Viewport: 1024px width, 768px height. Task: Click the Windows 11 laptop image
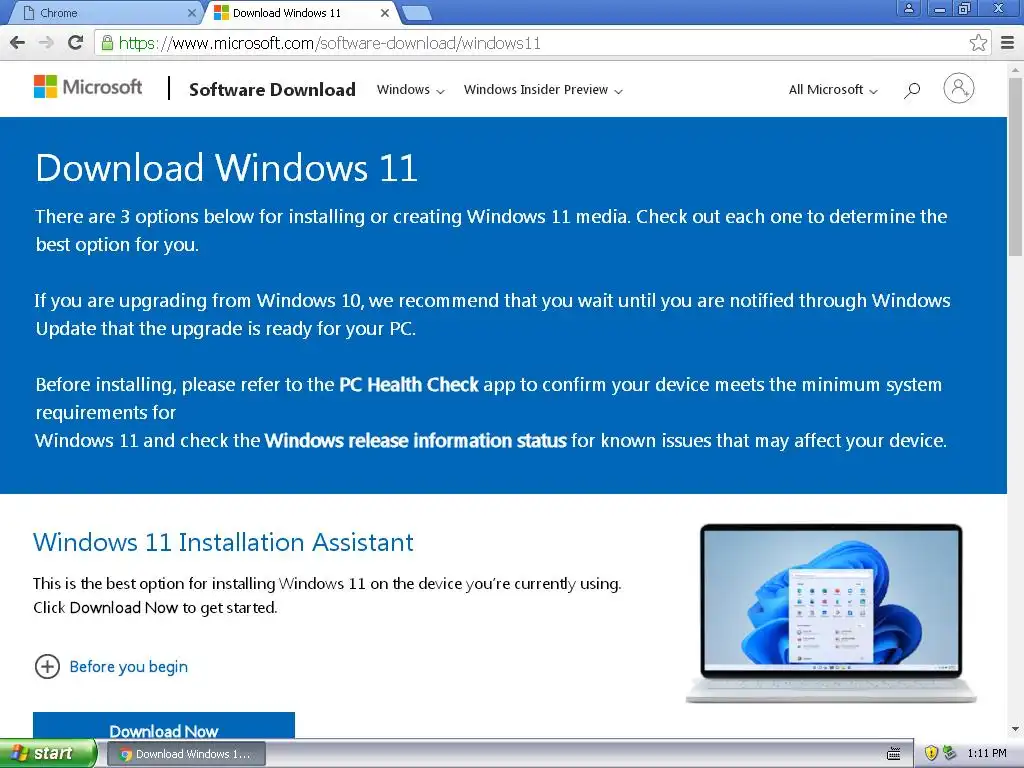click(x=831, y=613)
